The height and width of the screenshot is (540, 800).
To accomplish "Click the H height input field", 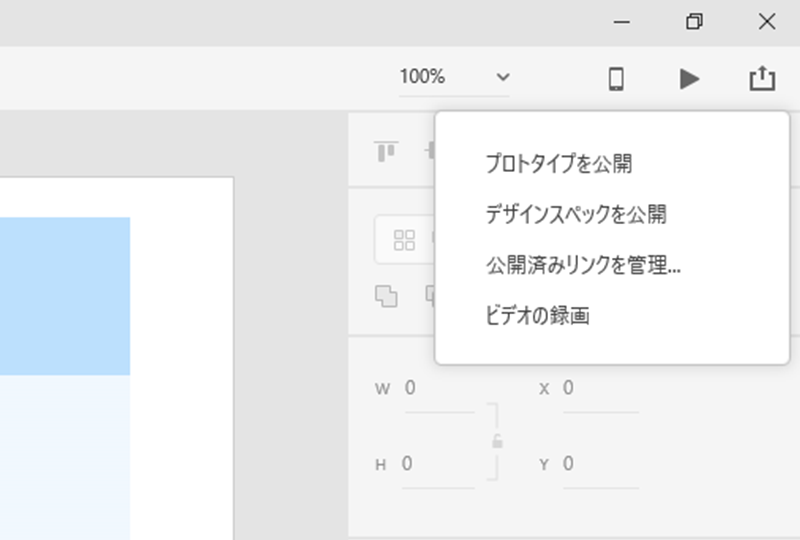I will [x=438, y=464].
